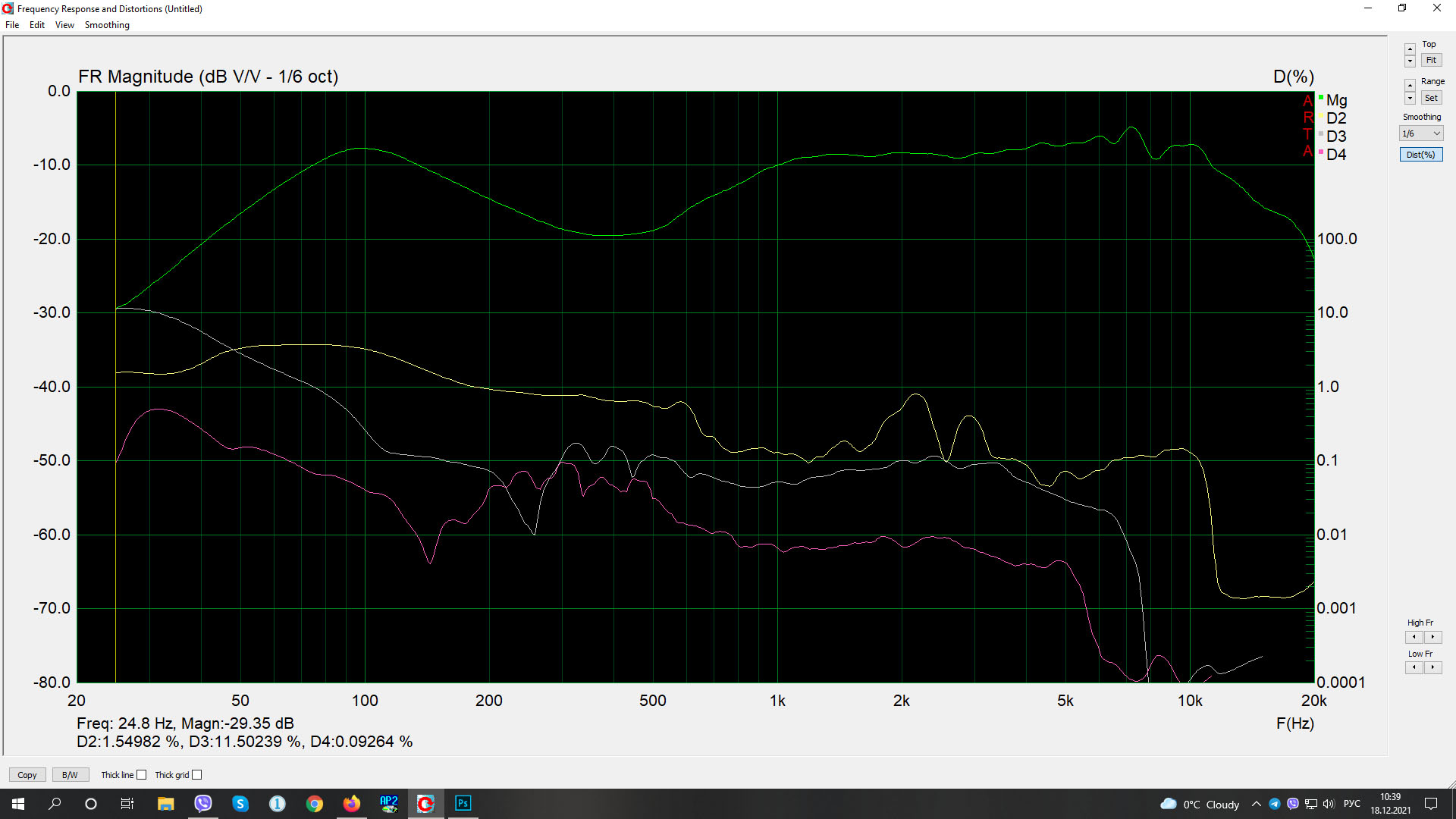This screenshot has width=1456, height=819.
Task: Click the B/W button
Action: tap(70, 775)
